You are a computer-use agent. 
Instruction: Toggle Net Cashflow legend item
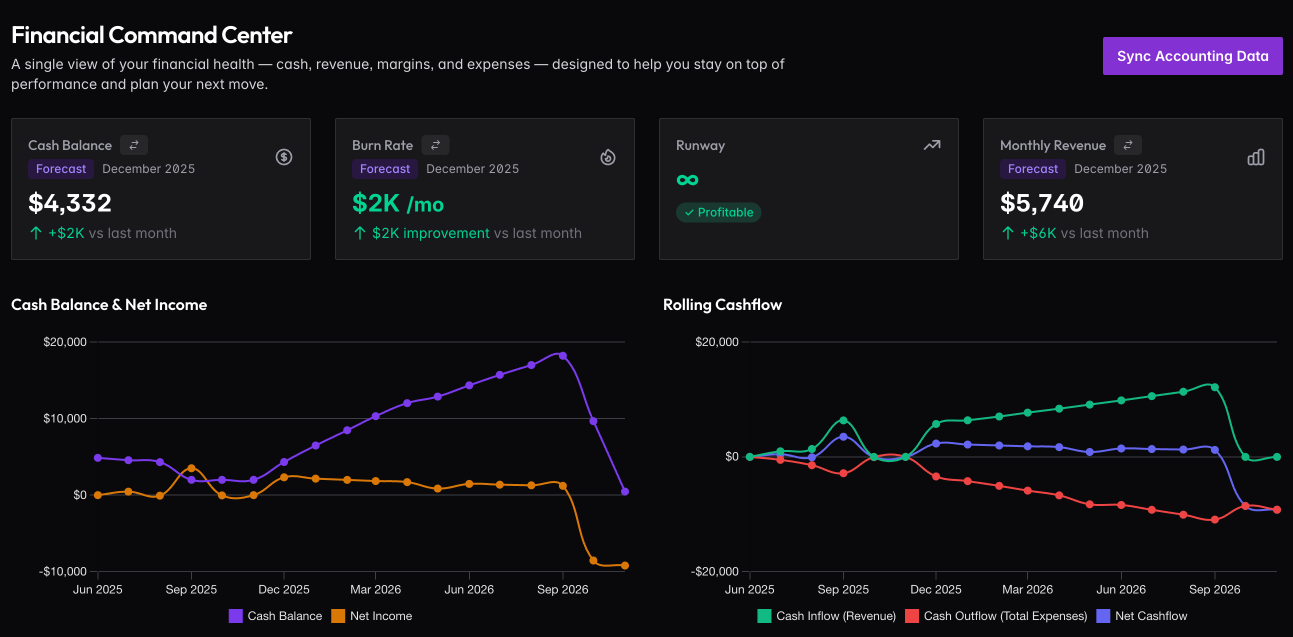pos(1141,616)
